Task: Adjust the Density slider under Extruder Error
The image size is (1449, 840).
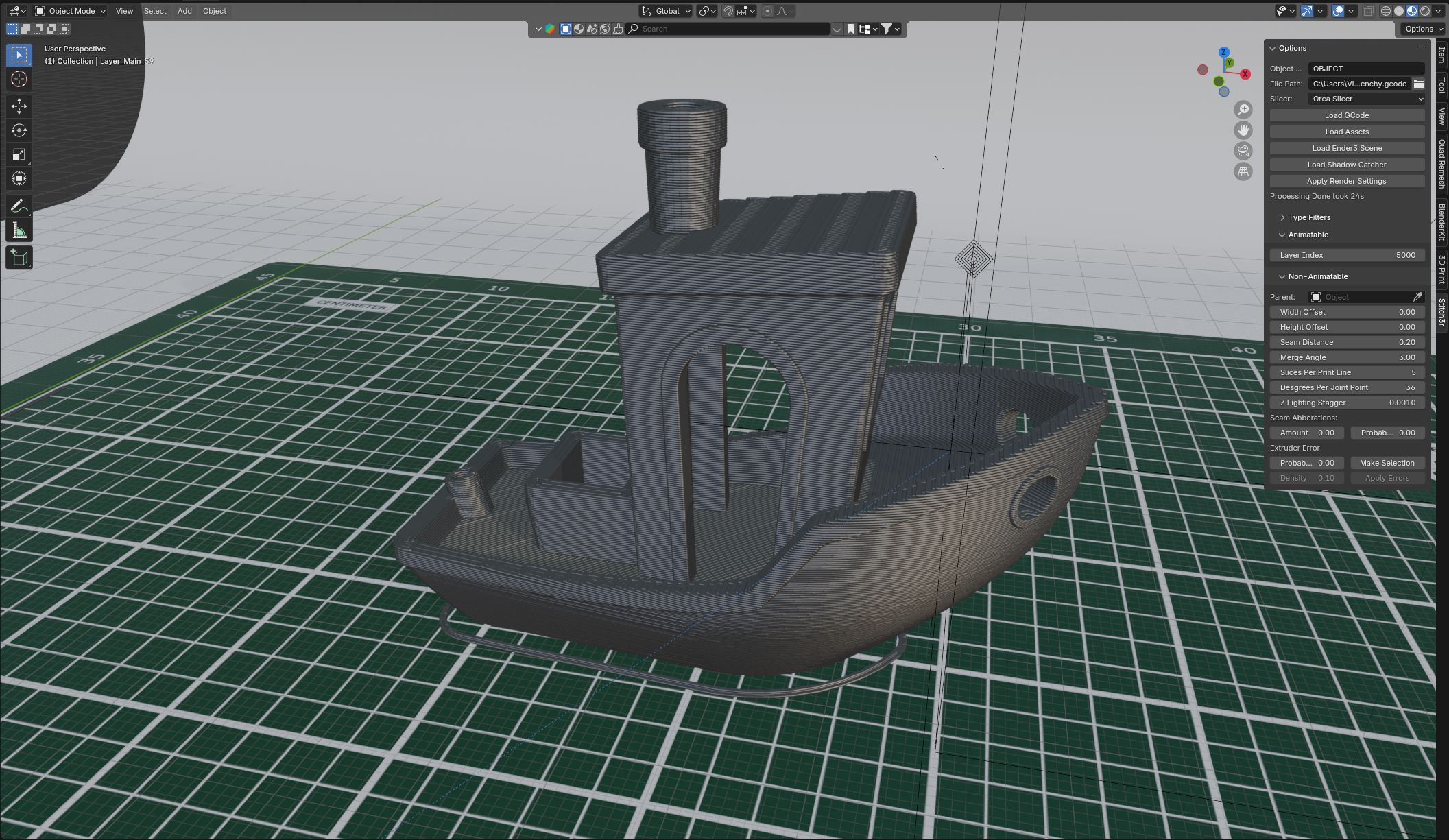Action: tap(1306, 477)
